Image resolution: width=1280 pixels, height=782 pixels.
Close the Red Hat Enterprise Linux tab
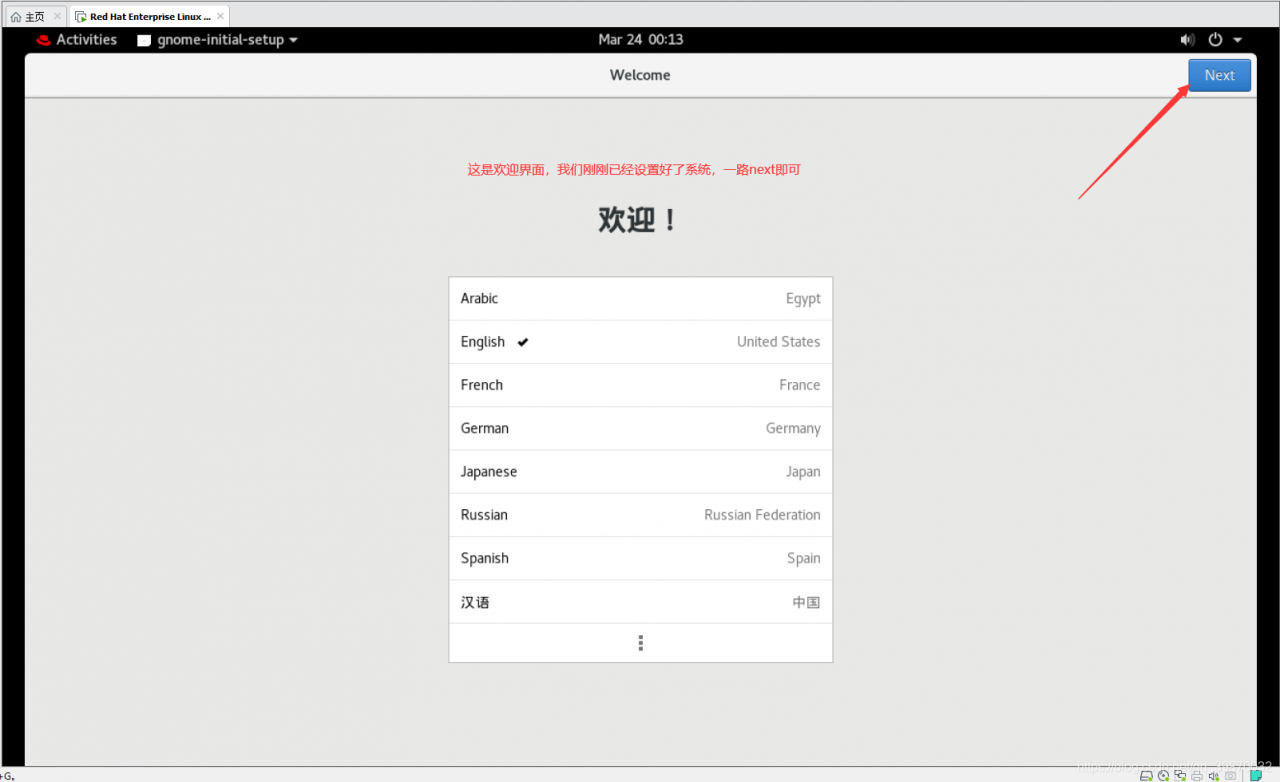(x=220, y=17)
